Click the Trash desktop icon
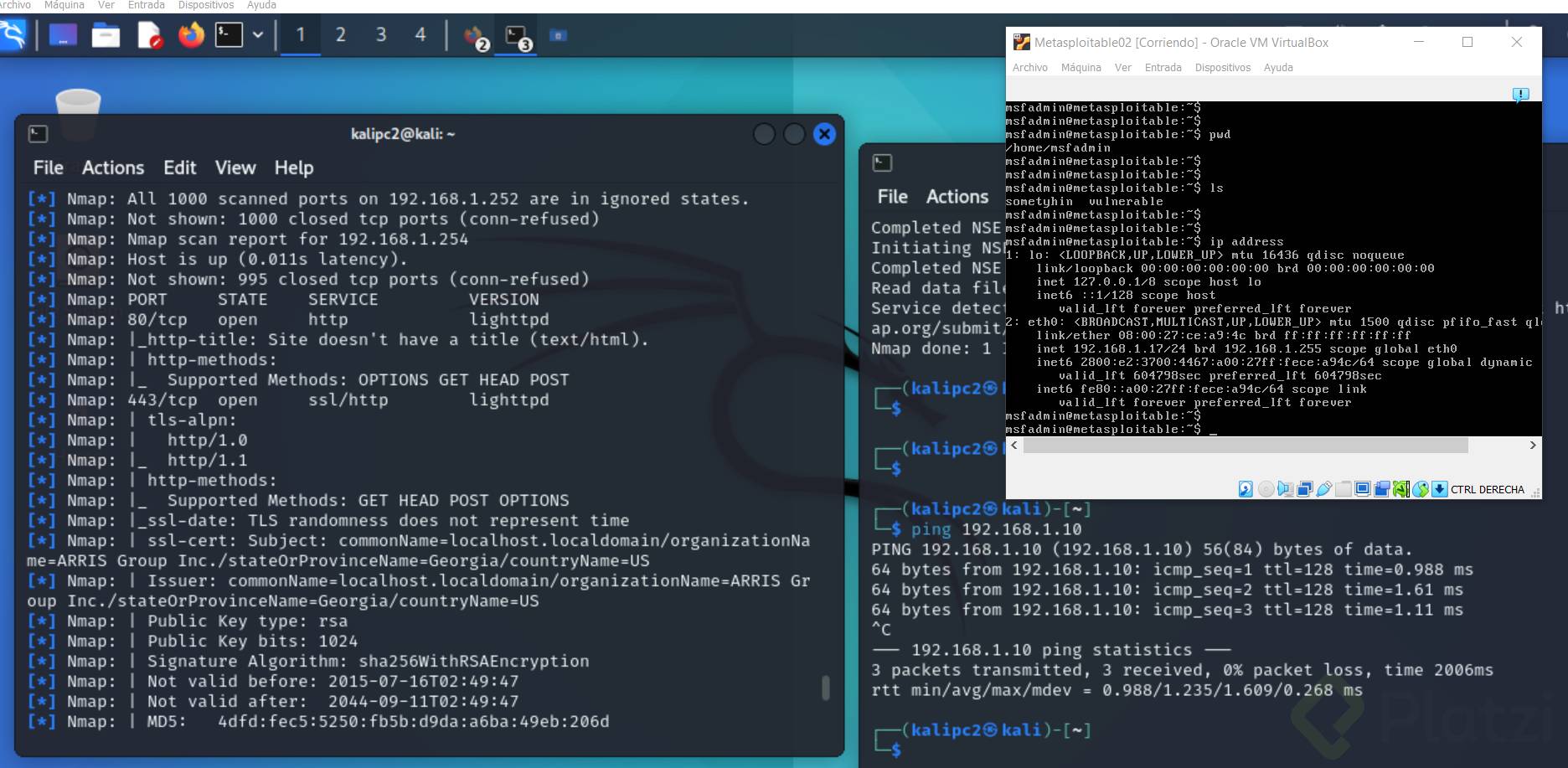 coord(78,103)
